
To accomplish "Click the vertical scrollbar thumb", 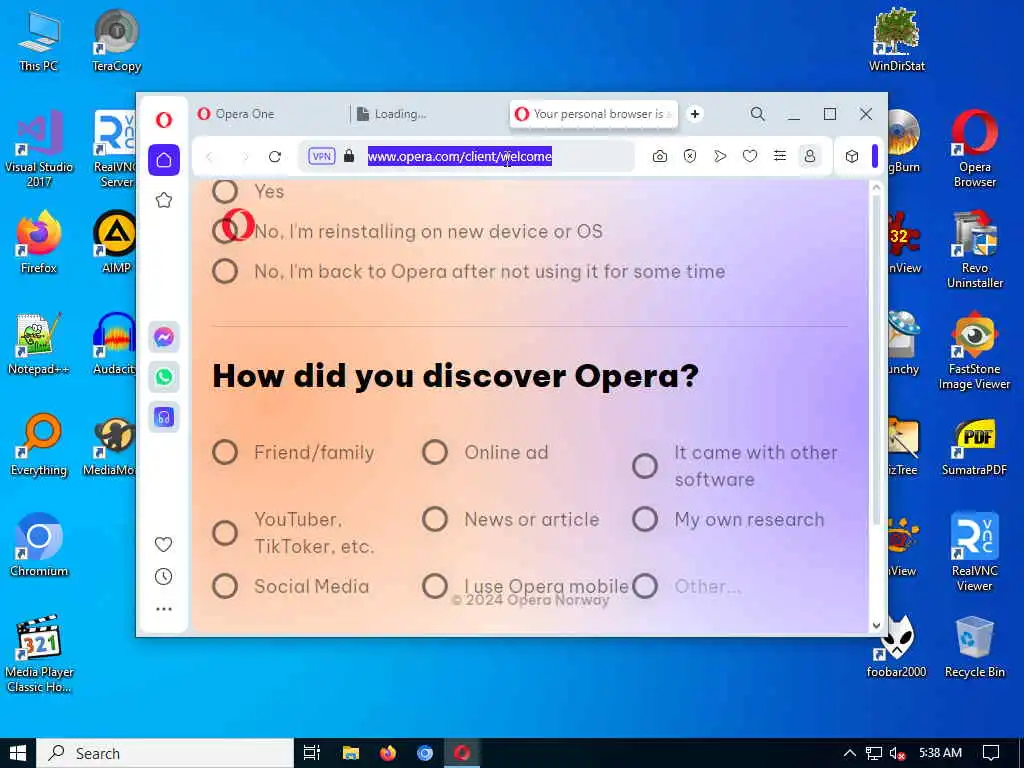I will pos(876,359).
